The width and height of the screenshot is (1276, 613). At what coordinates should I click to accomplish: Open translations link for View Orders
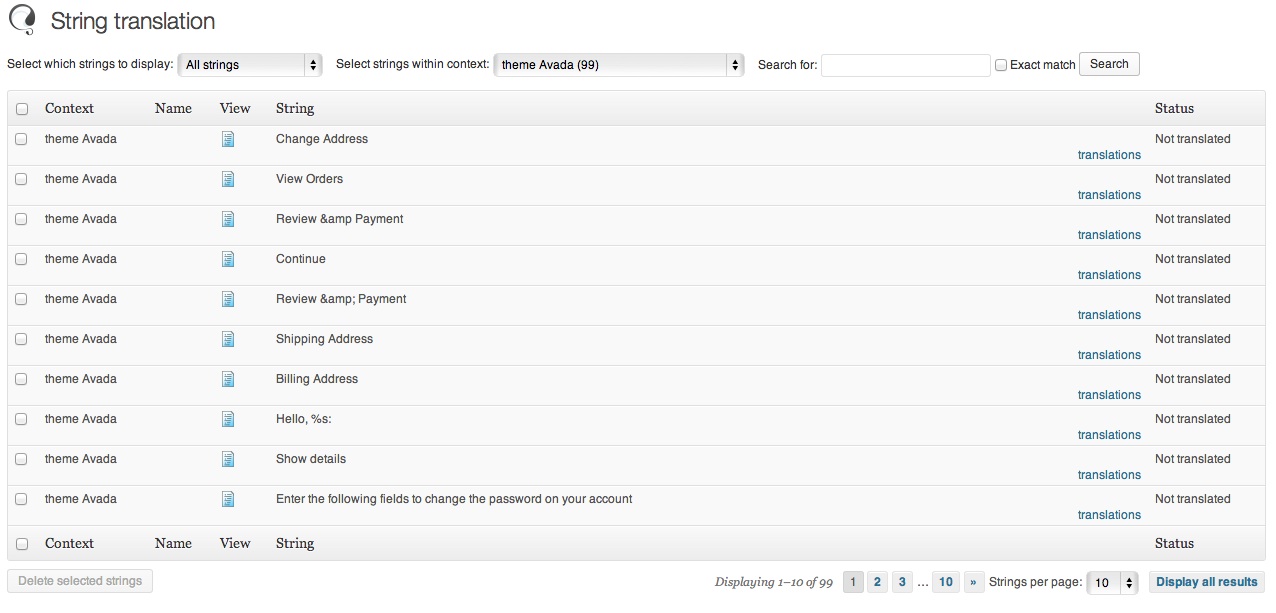(x=1109, y=195)
